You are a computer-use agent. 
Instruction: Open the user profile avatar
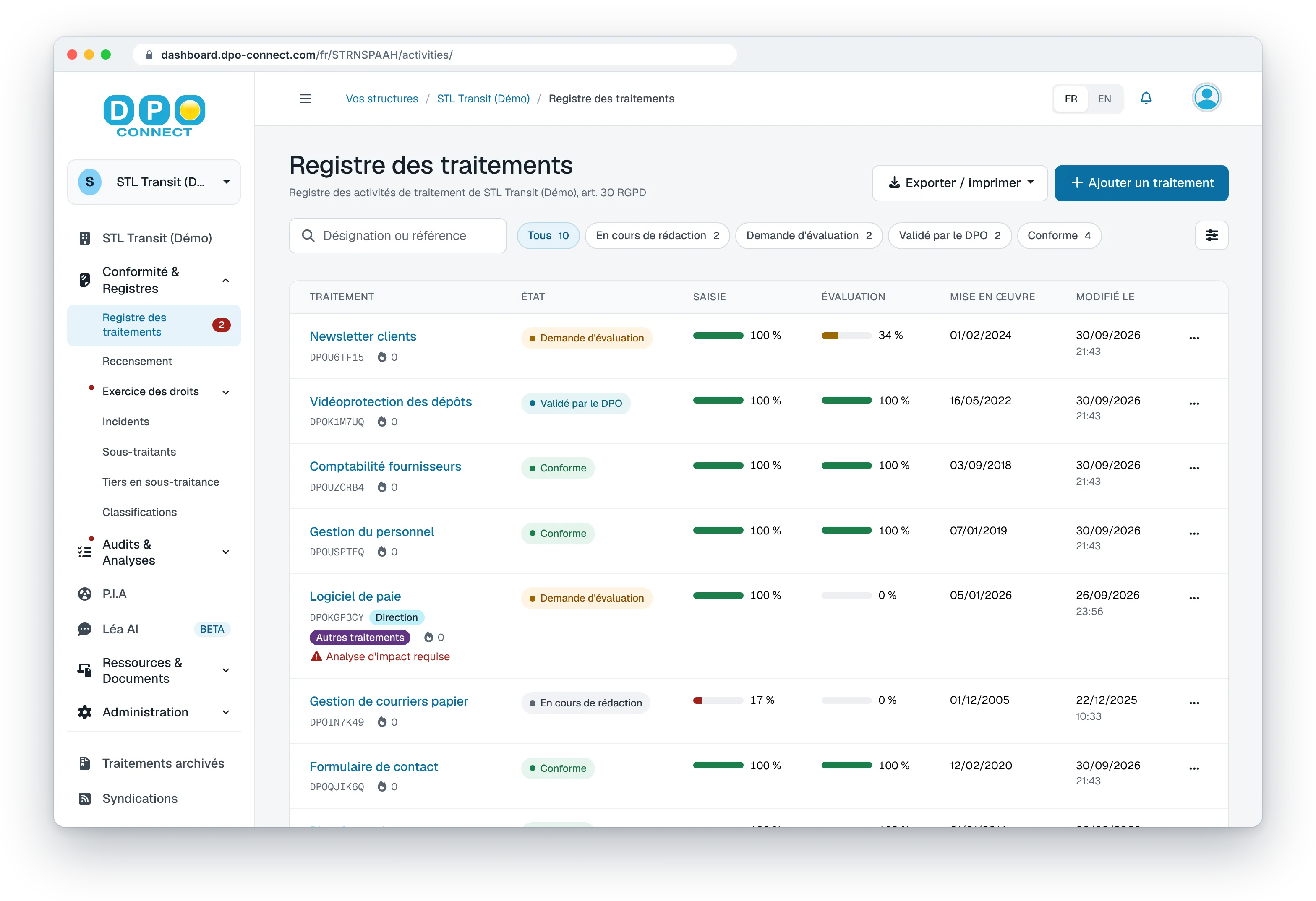pos(1206,98)
